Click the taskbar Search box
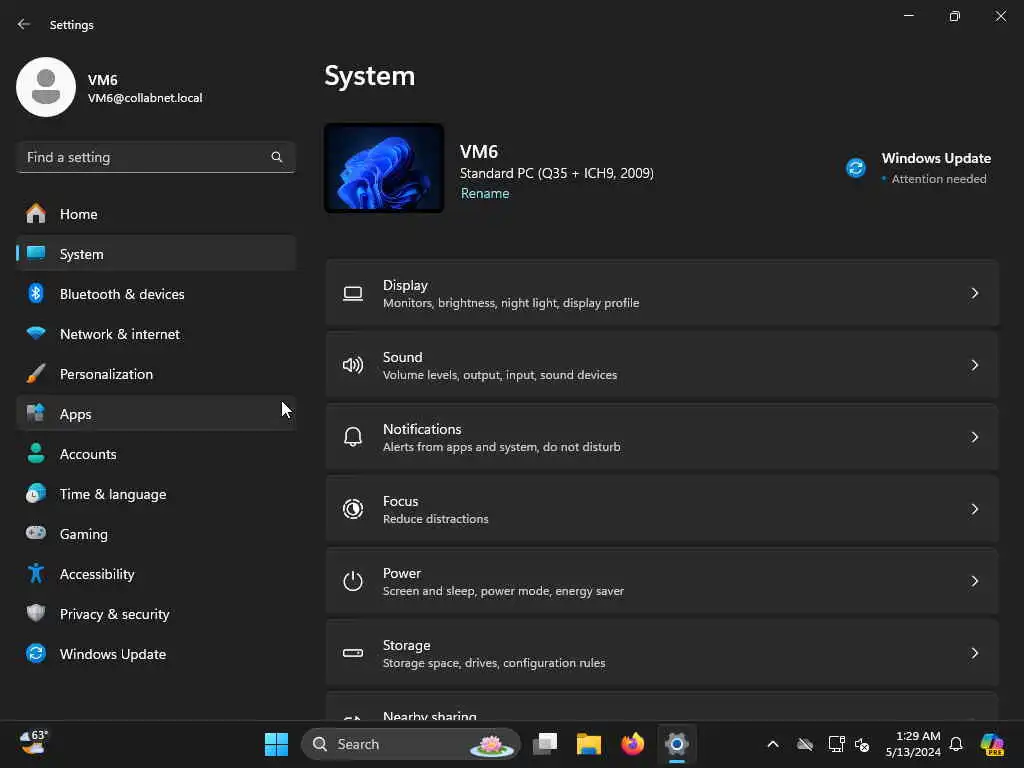The height and width of the screenshot is (768, 1024). tap(411, 744)
